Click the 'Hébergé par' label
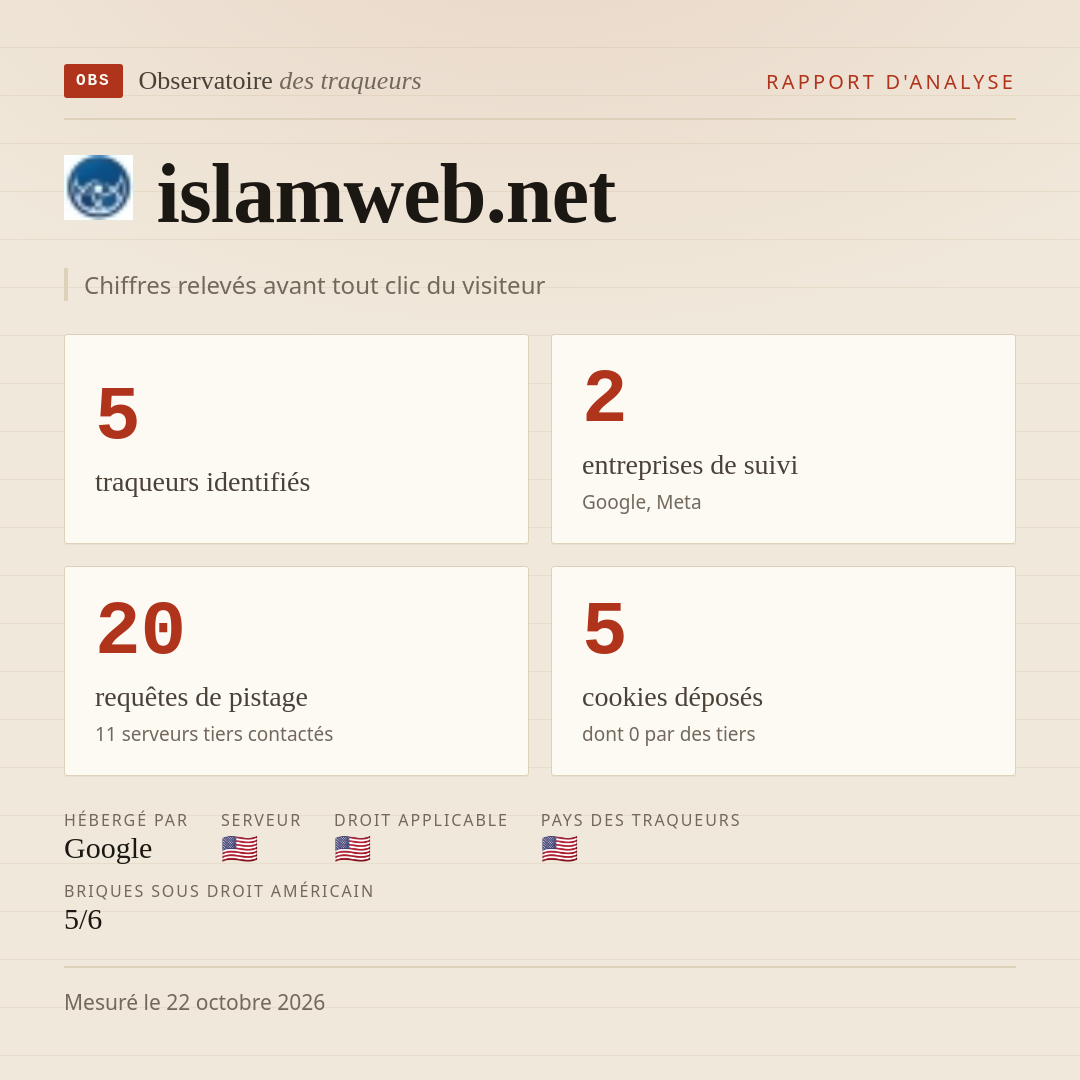1080x1080 pixels. click(126, 820)
